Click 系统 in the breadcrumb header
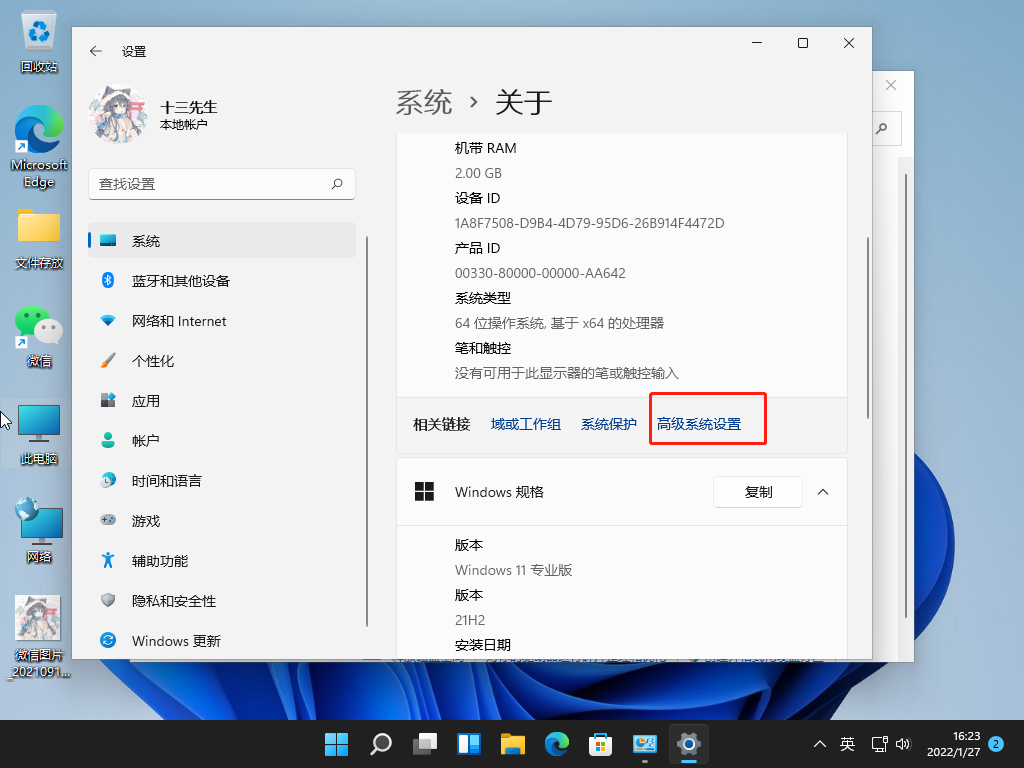 pyautogui.click(x=424, y=102)
